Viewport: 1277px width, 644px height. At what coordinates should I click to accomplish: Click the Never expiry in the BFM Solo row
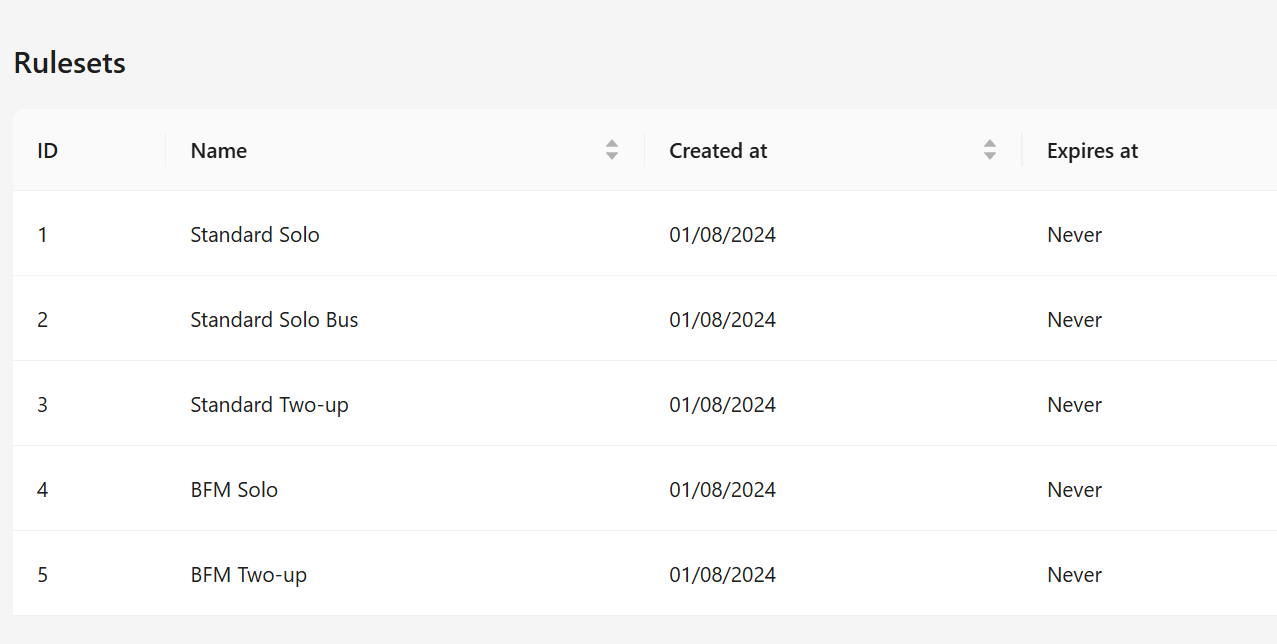point(1074,490)
